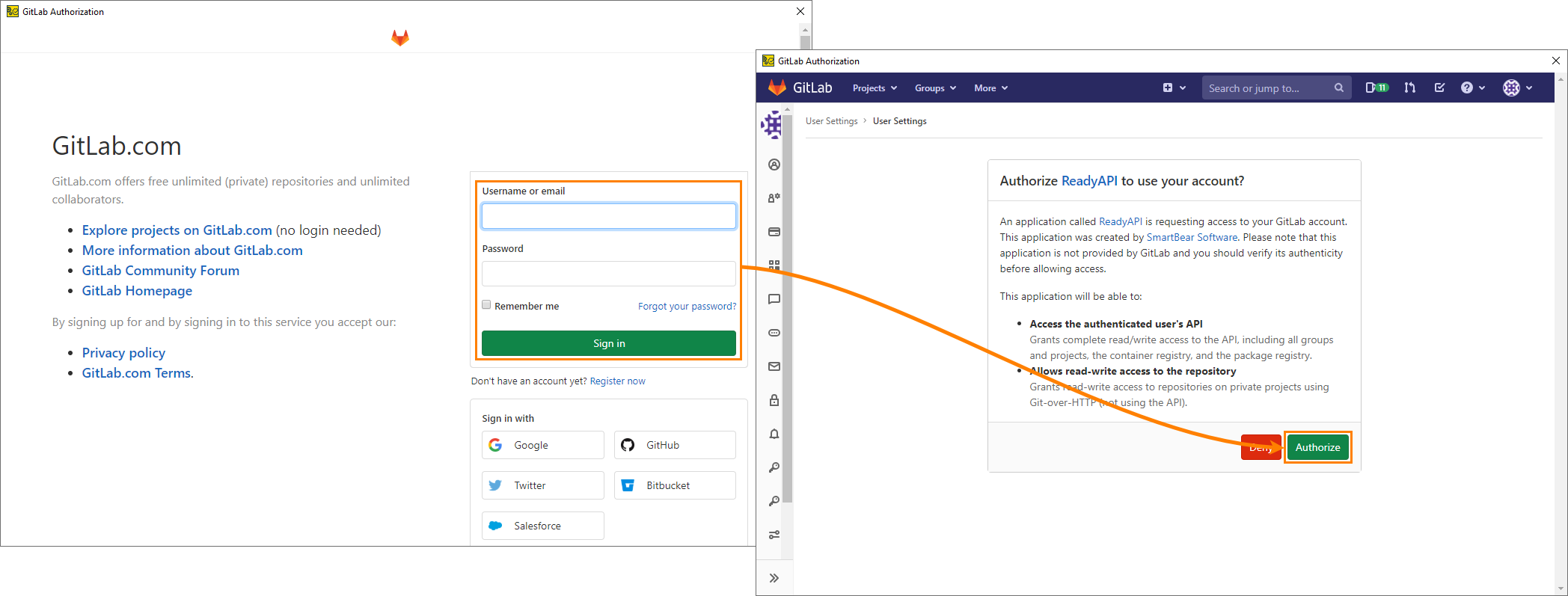This screenshot has width=1568, height=596.
Task: Click the Search or jump to field
Action: (x=1276, y=88)
